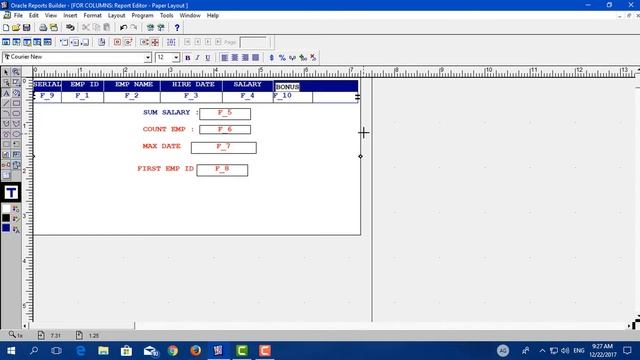Select the arrow pointer tool in the tool palette
The image size is (640, 360).
point(6,72)
